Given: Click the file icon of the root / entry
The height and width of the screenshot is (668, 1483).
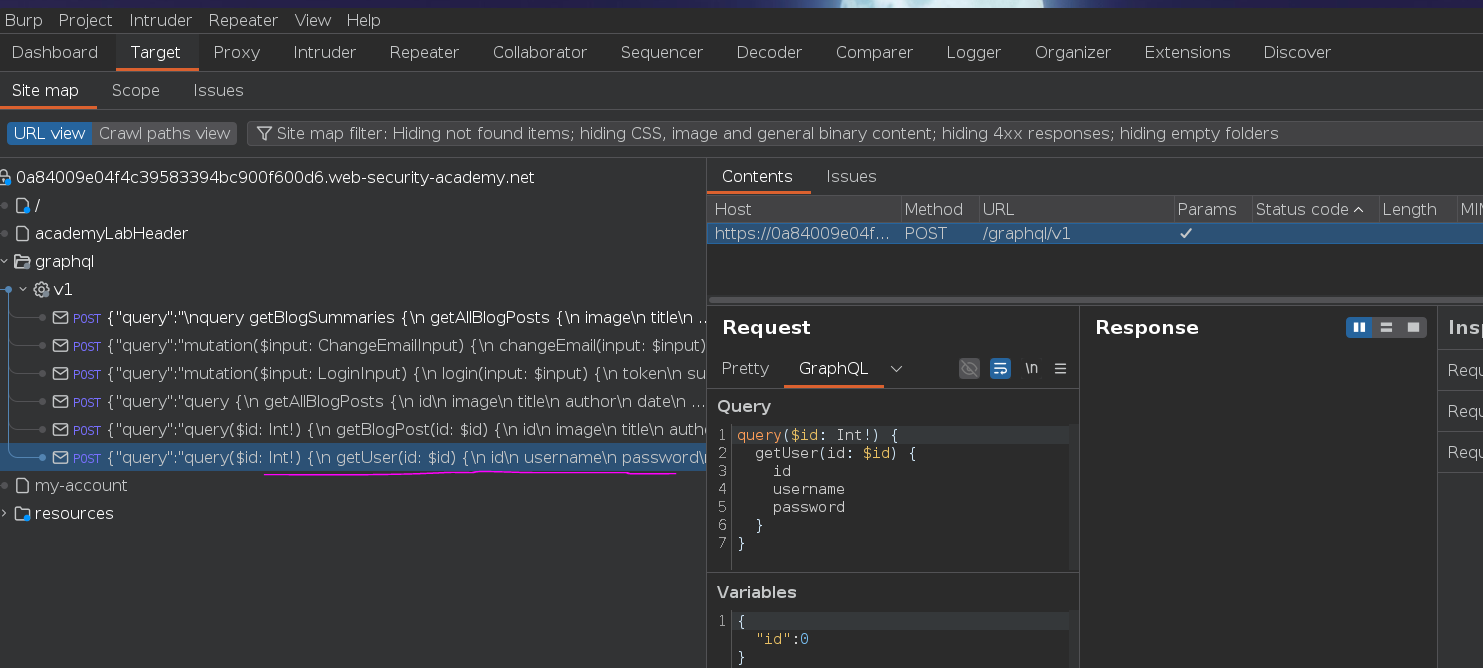Looking at the screenshot, I should tap(23, 205).
